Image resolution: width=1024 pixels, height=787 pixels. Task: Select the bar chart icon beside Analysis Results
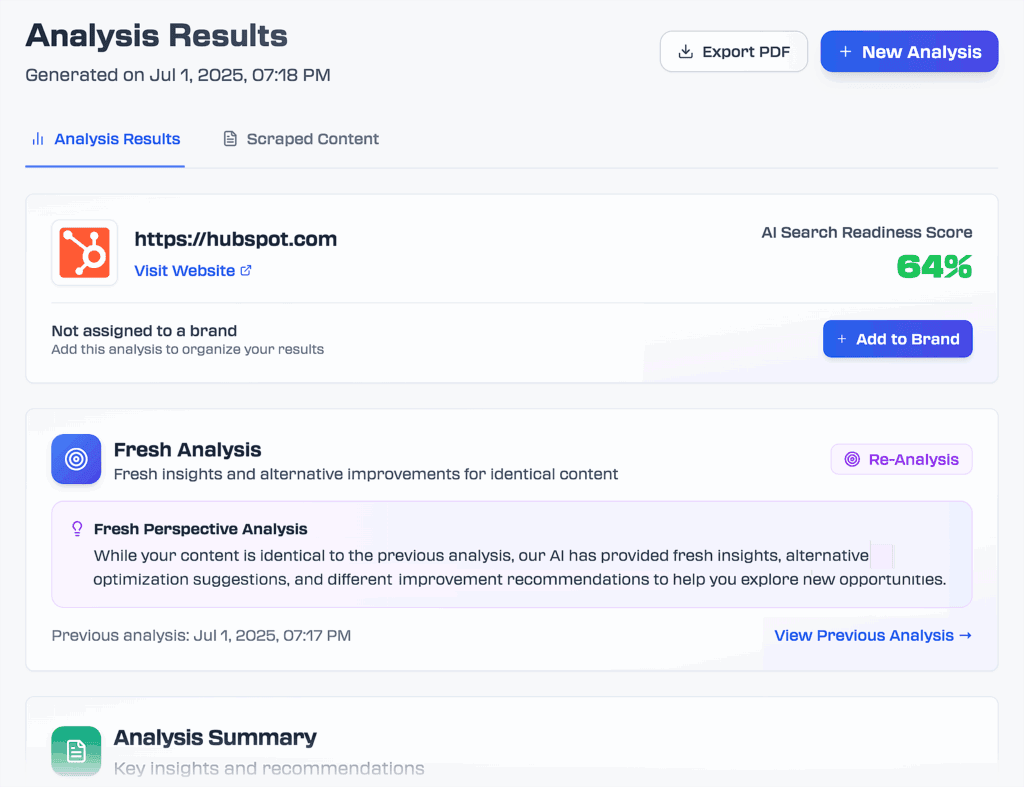tap(40, 138)
